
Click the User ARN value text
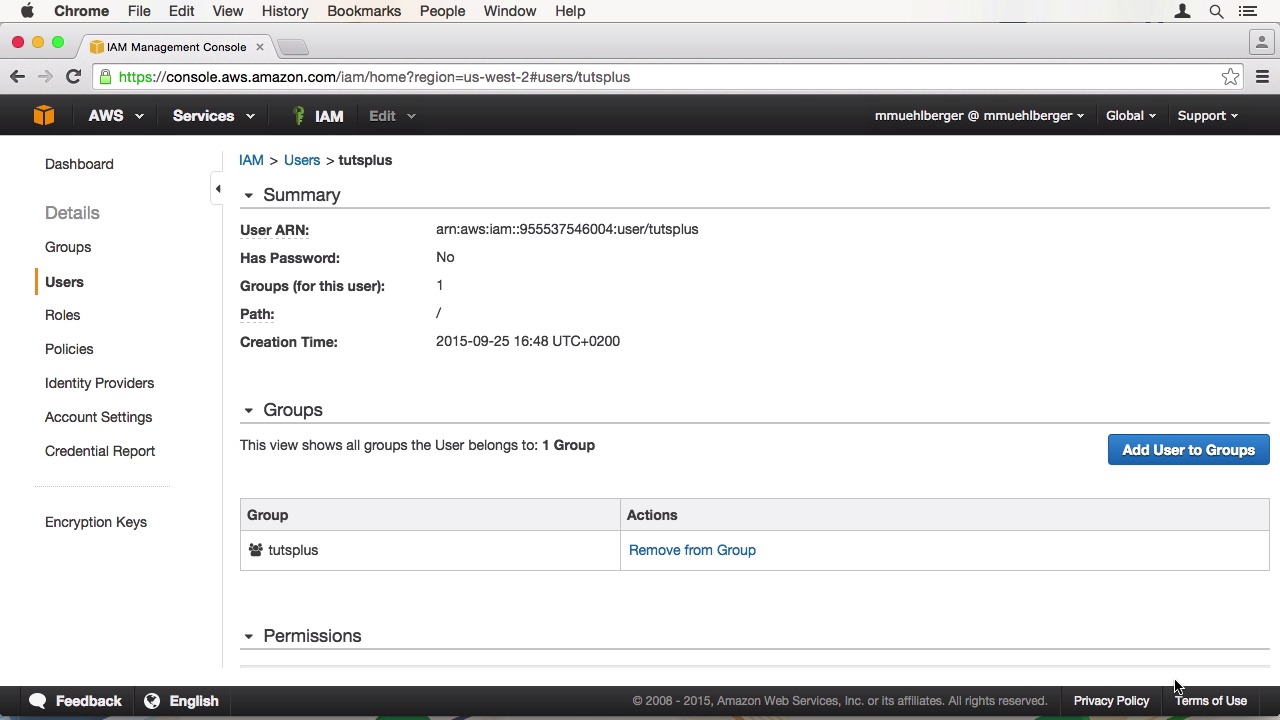(567, 229)
